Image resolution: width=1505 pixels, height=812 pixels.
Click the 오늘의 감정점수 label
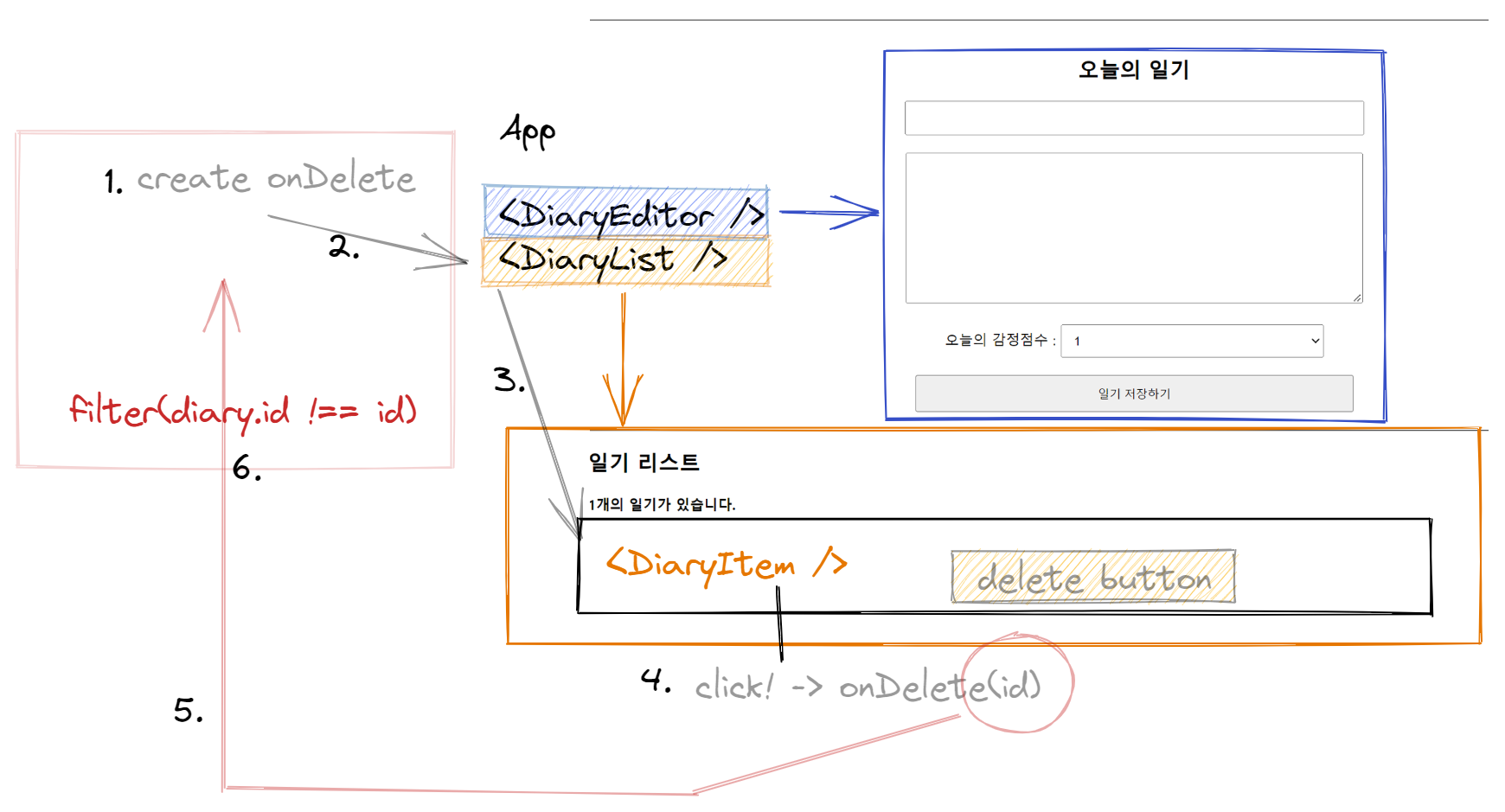(x=1000, y=340)
